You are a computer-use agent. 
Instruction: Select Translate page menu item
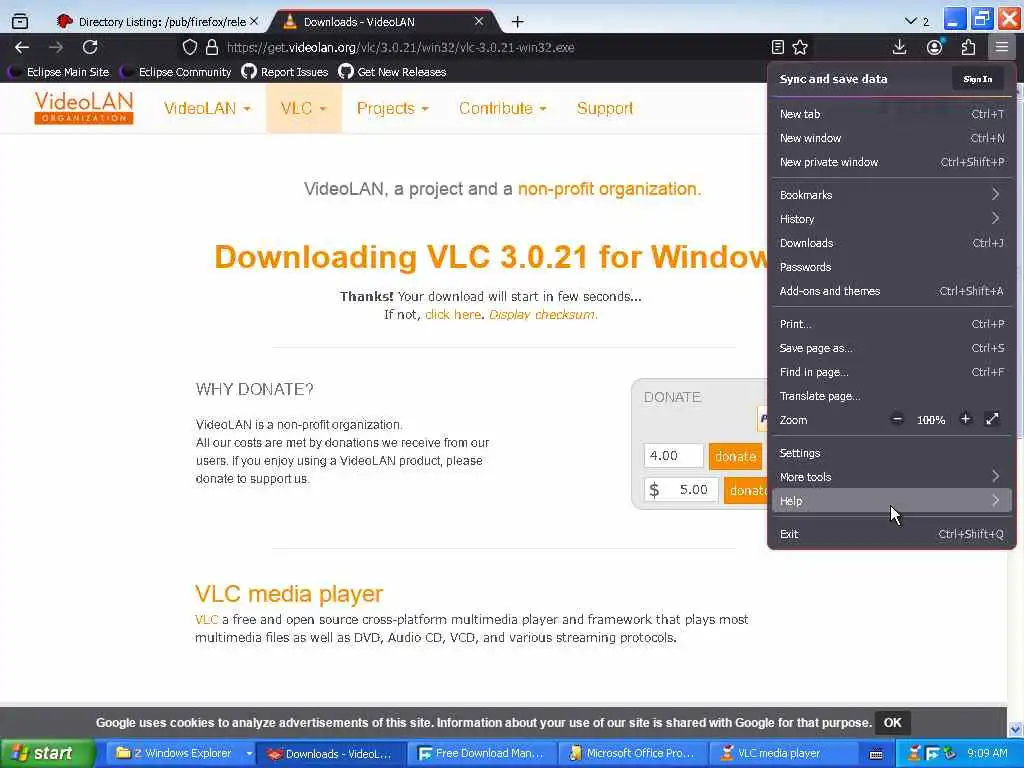click(891, 396)
